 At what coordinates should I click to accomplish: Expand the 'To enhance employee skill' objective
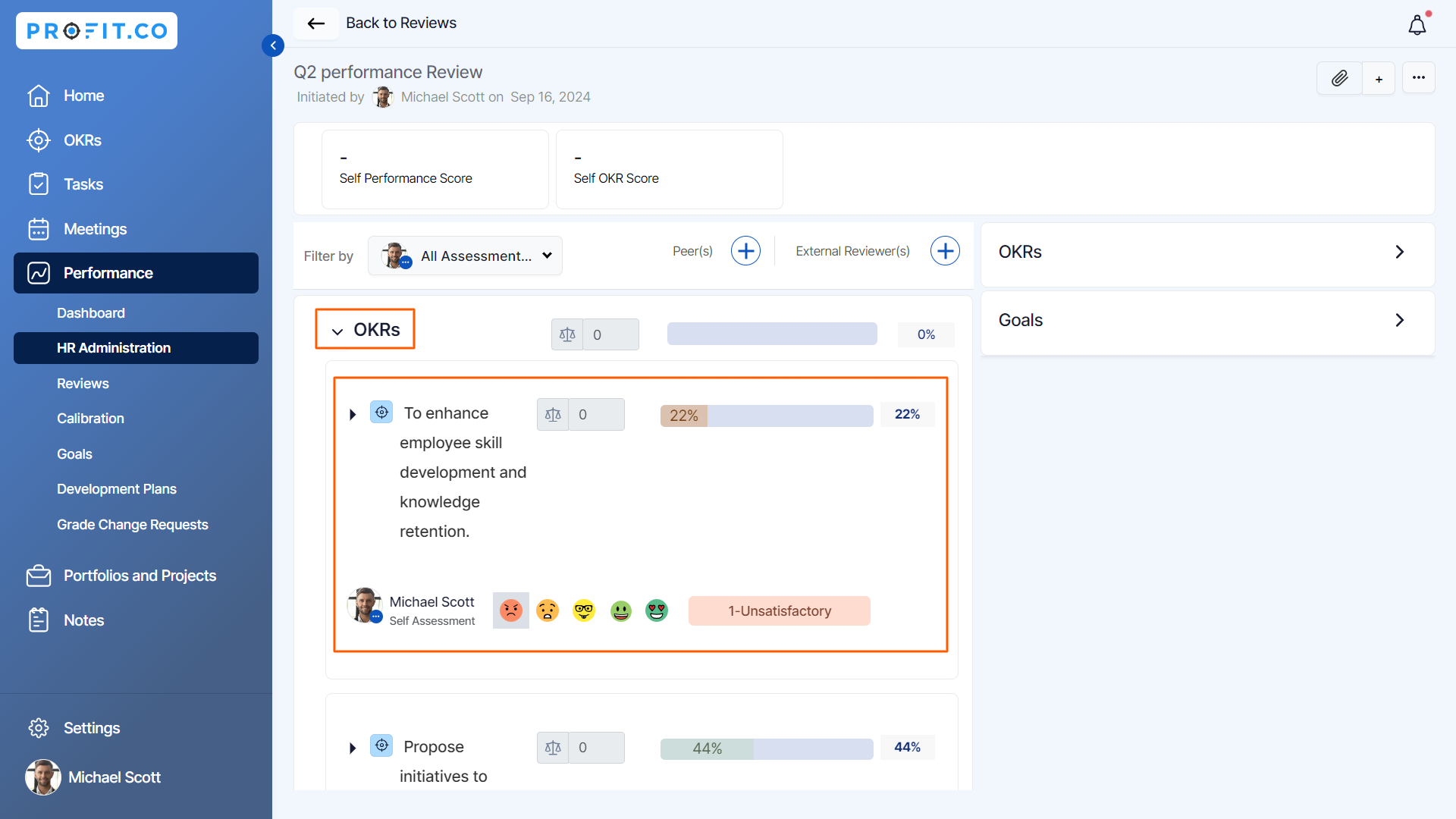(x=353, y=415)
